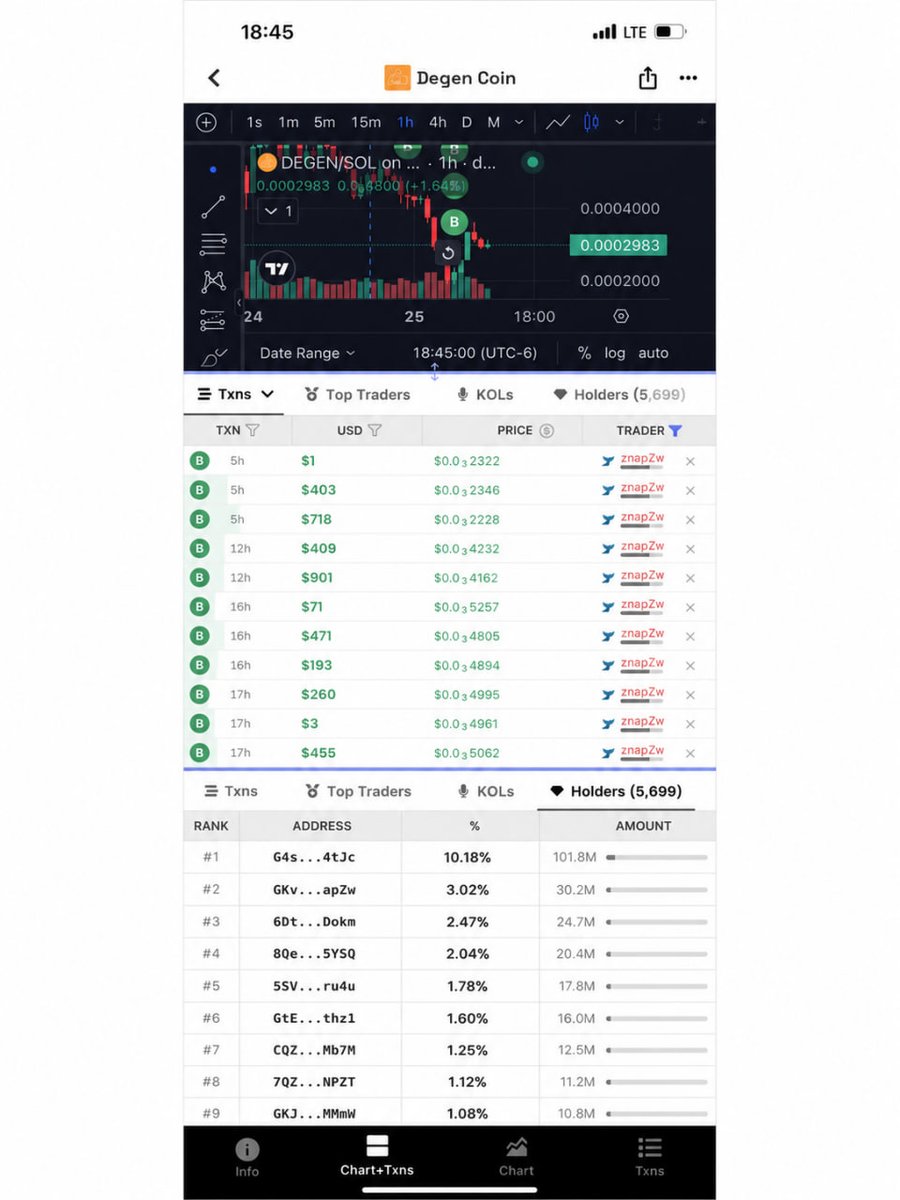Switch lower panel to KOLs tab

click(x=486, y=791)
